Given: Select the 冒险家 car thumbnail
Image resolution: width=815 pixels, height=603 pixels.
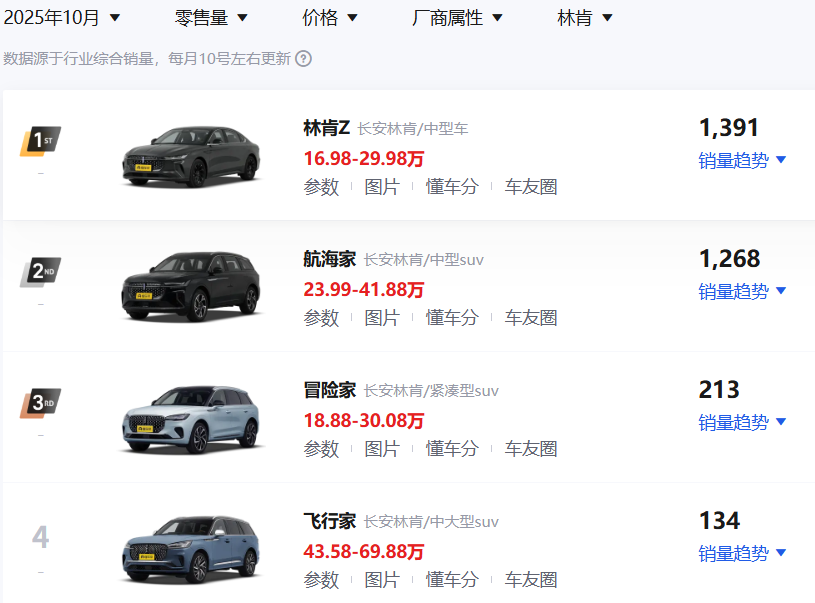Looking at the screenshot, I should point(191,419).
